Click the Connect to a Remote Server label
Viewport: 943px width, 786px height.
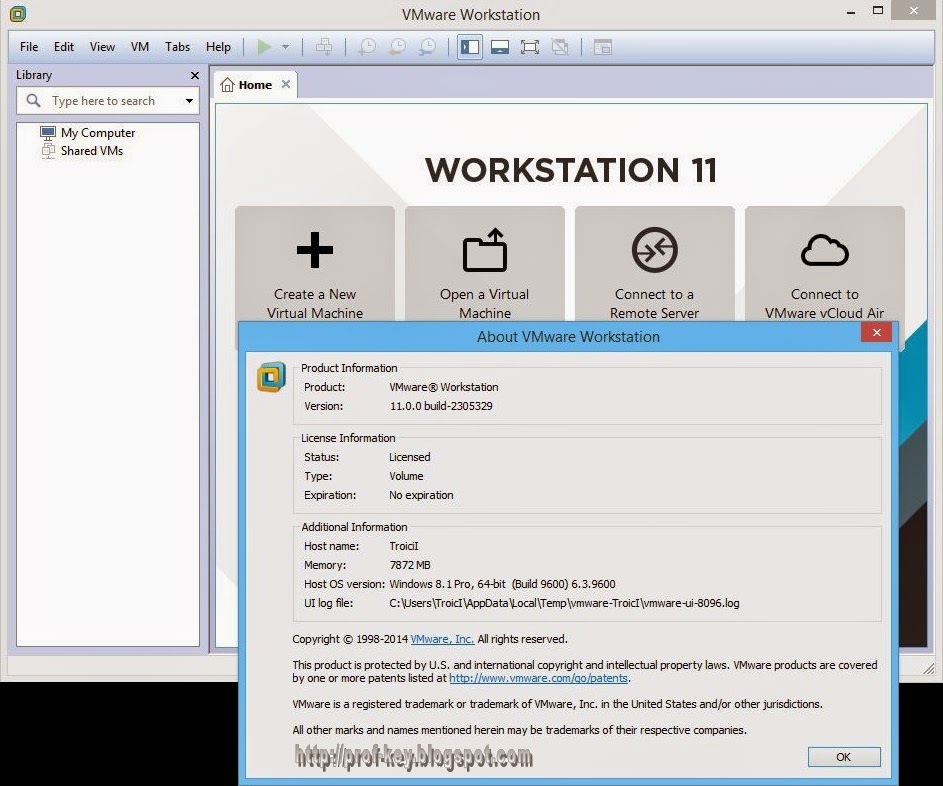[x=654, y=304]
